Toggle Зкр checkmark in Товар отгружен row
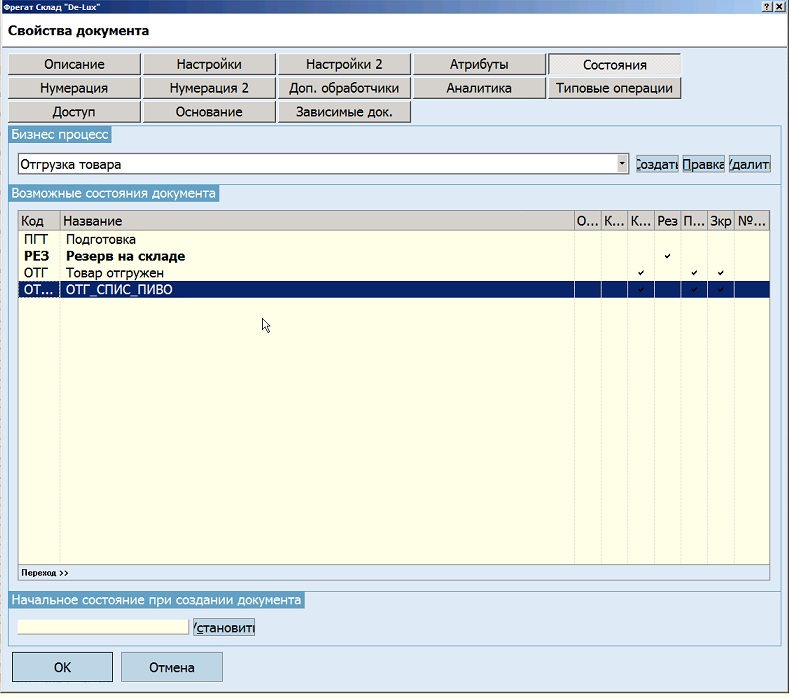The height and width of the screenshot is (698, 789). tap(721, 273)
